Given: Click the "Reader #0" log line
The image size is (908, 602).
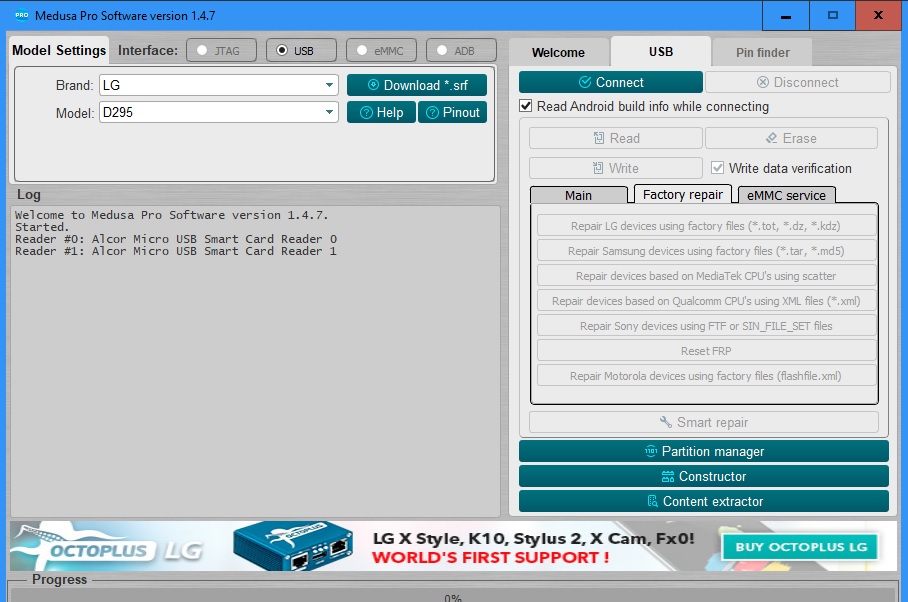Looking at the screenshot, I should point(175,239).
